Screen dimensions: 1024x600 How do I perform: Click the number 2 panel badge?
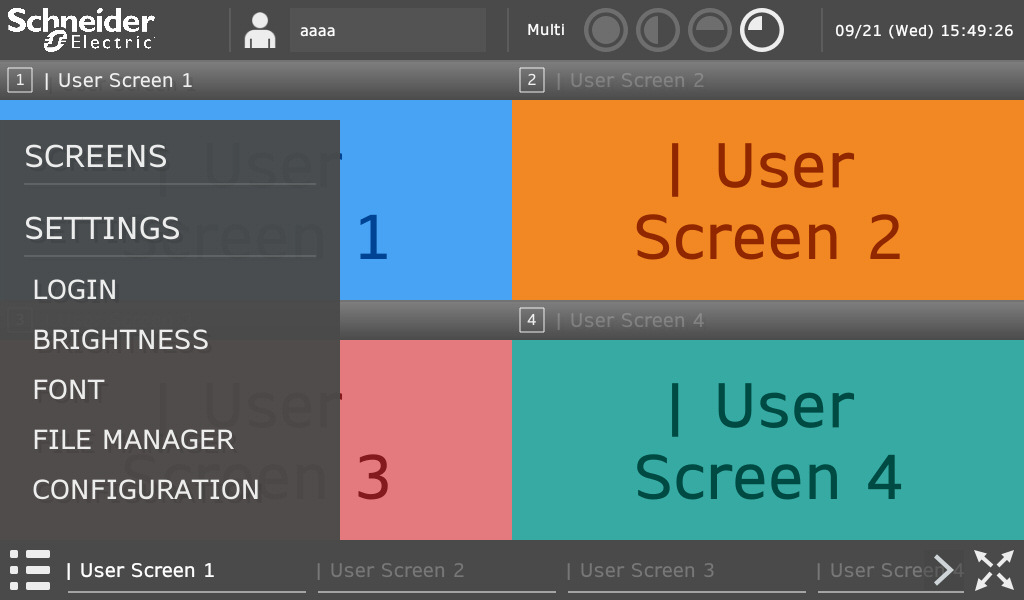coord(532,80)
